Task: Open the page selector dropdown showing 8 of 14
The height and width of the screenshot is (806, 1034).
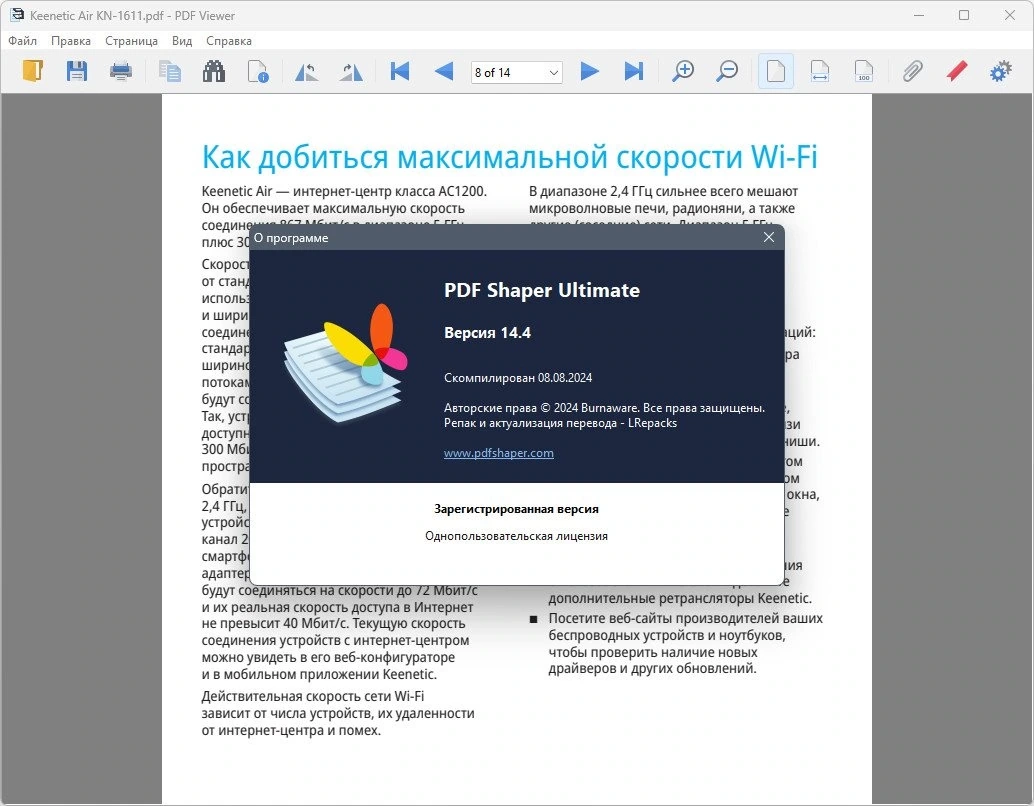Action: [554, 73]
